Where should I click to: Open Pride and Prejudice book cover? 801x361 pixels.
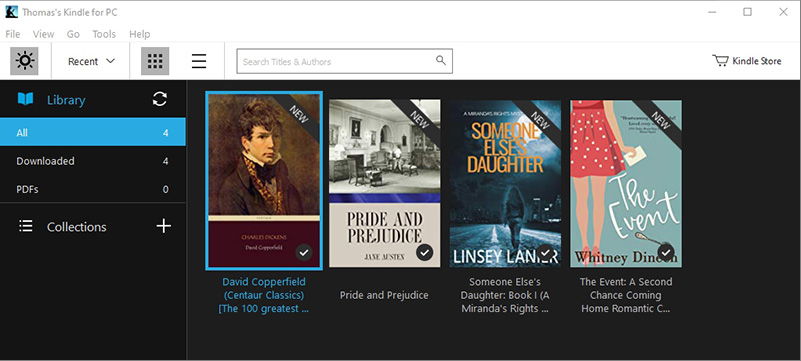[385, 183]
